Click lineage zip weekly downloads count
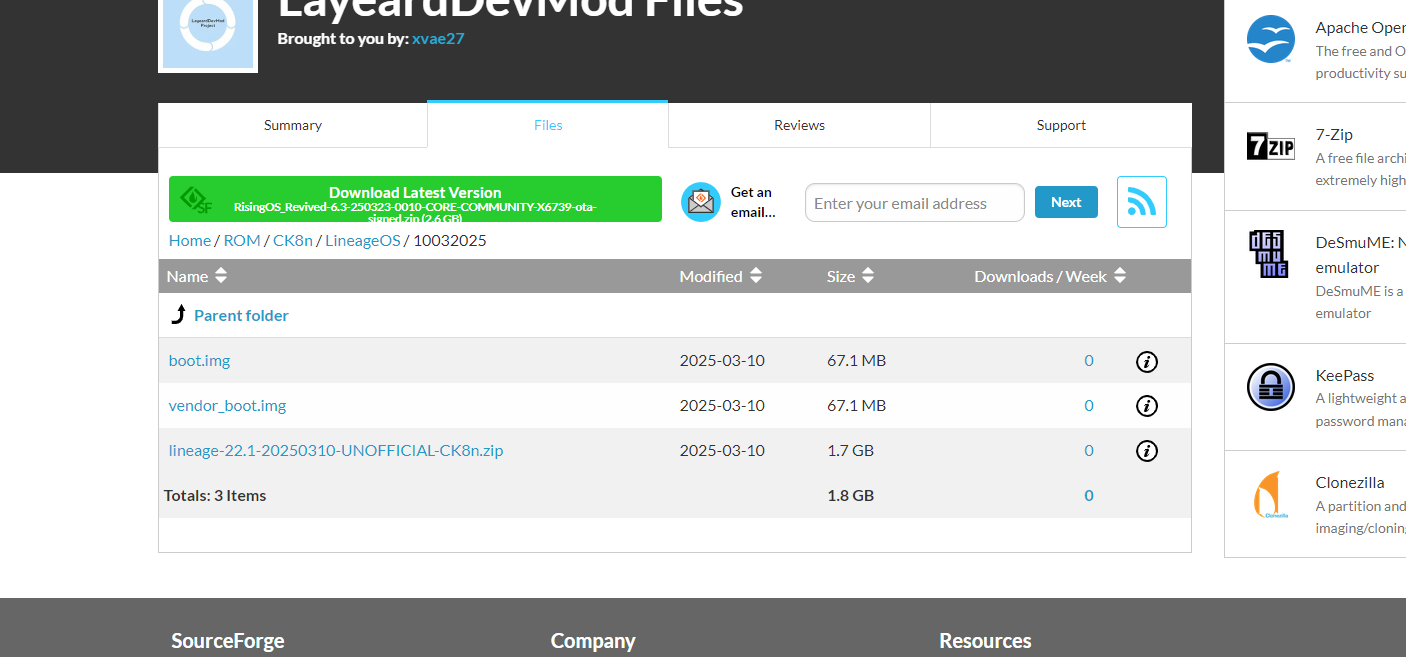This screenshot has width=1406, height=657. pos(1089,450)
